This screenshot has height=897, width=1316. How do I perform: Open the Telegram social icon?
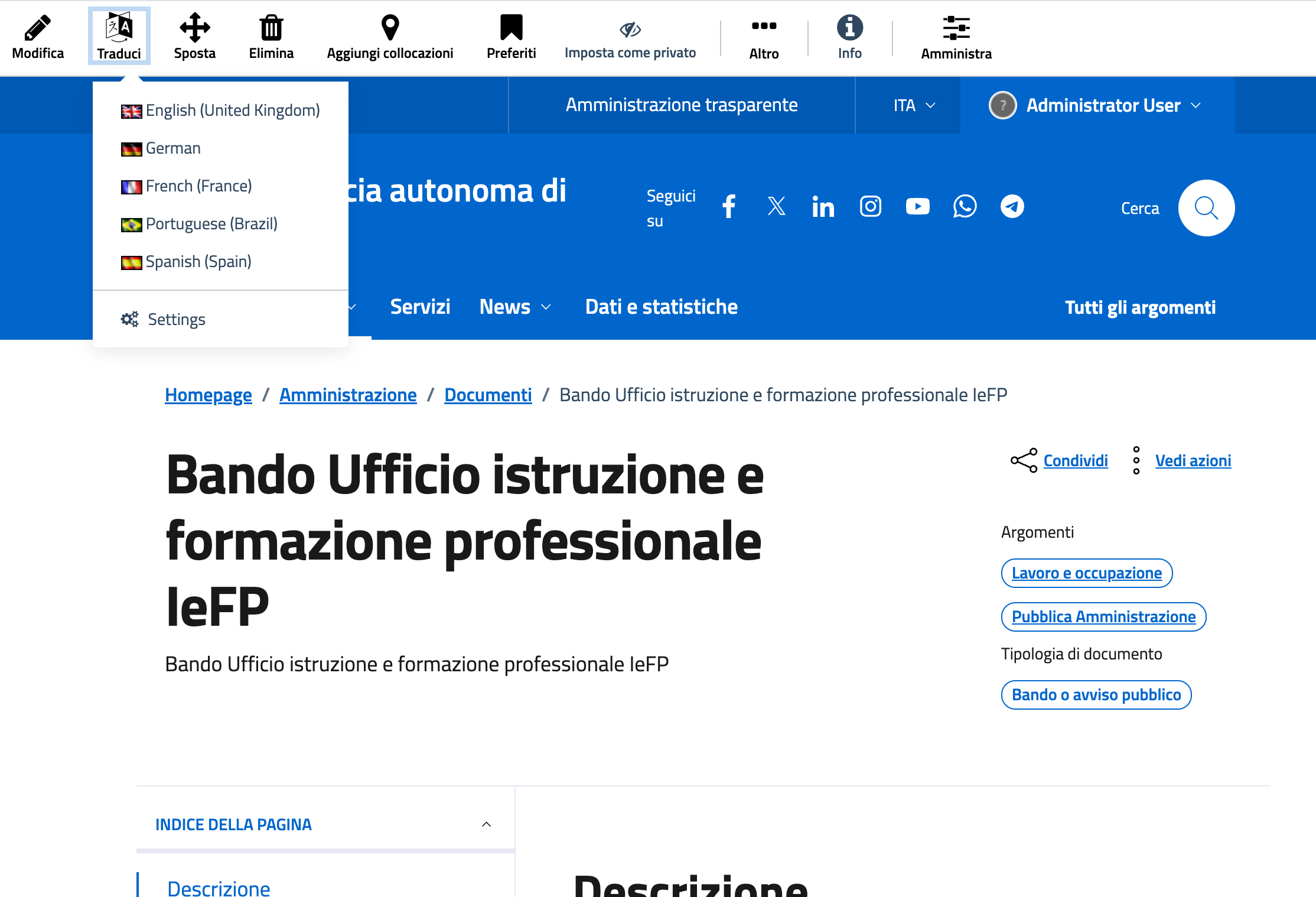coord(1012,207)
